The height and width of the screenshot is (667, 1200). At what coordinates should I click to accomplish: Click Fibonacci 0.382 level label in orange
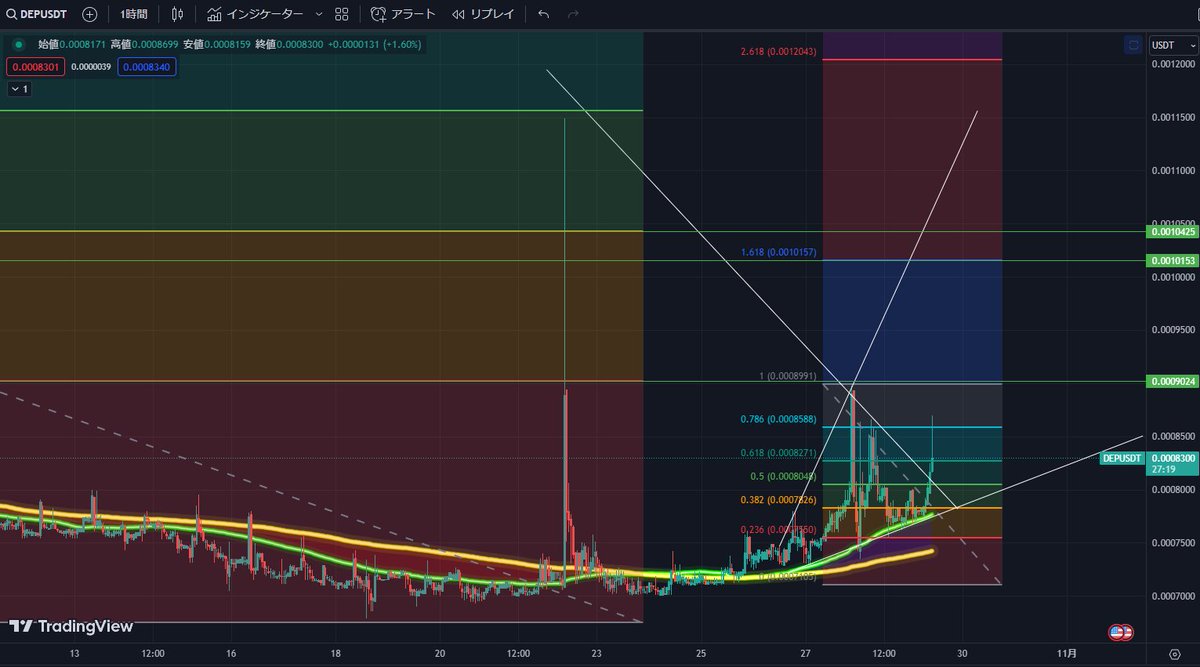point(778,500)
